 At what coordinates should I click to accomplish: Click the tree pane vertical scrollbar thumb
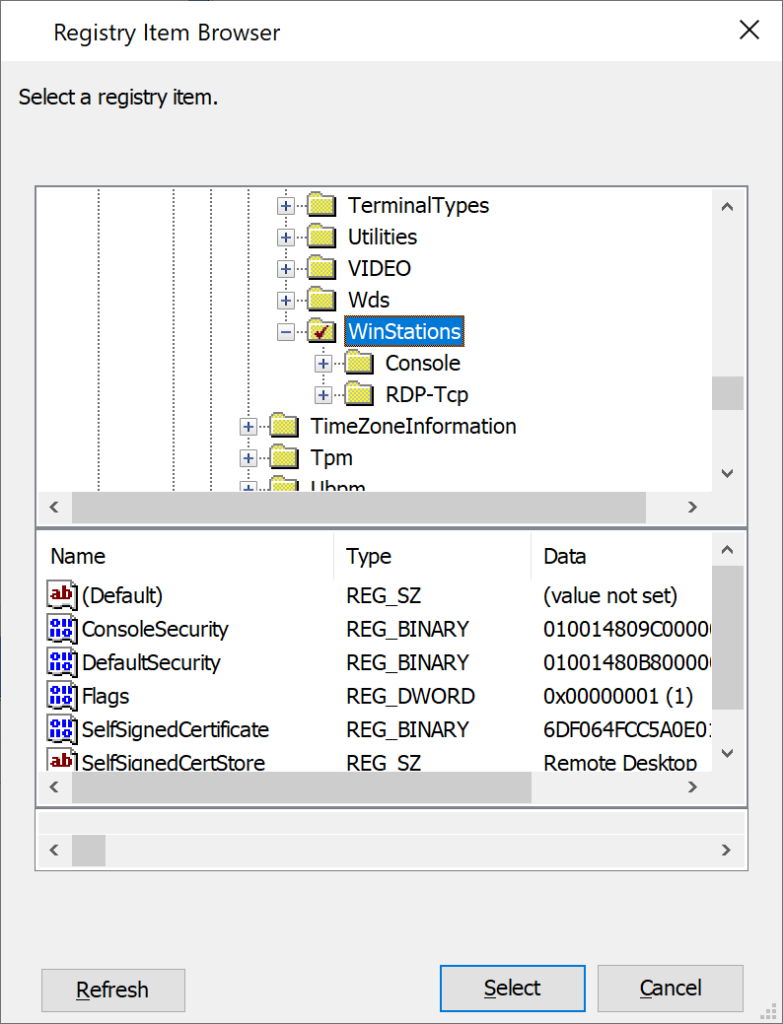click(x=727, y=393)
